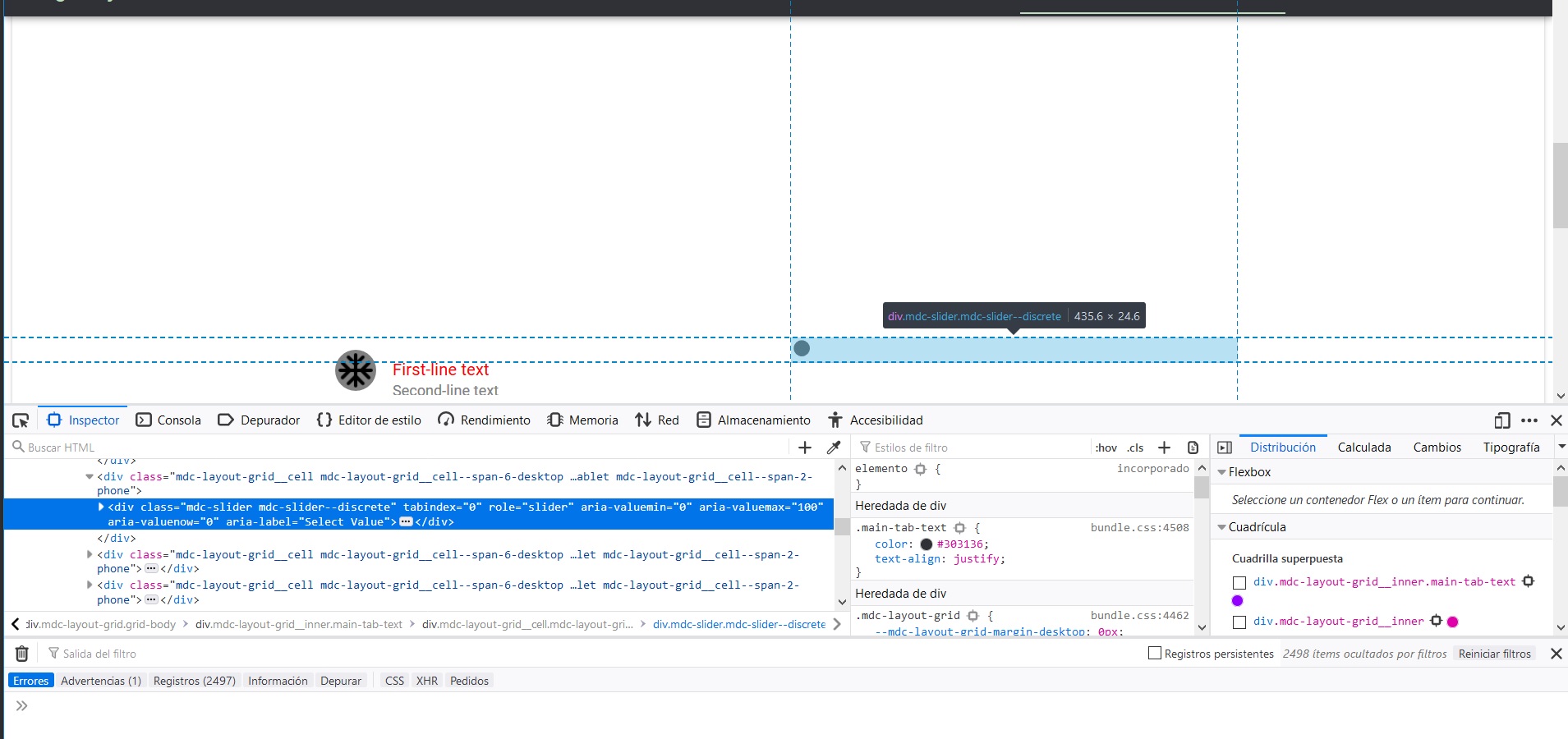Toggle print media simulation icon
The height and width of the screenshot is (739, 1568).
[x=1193, y=448]
